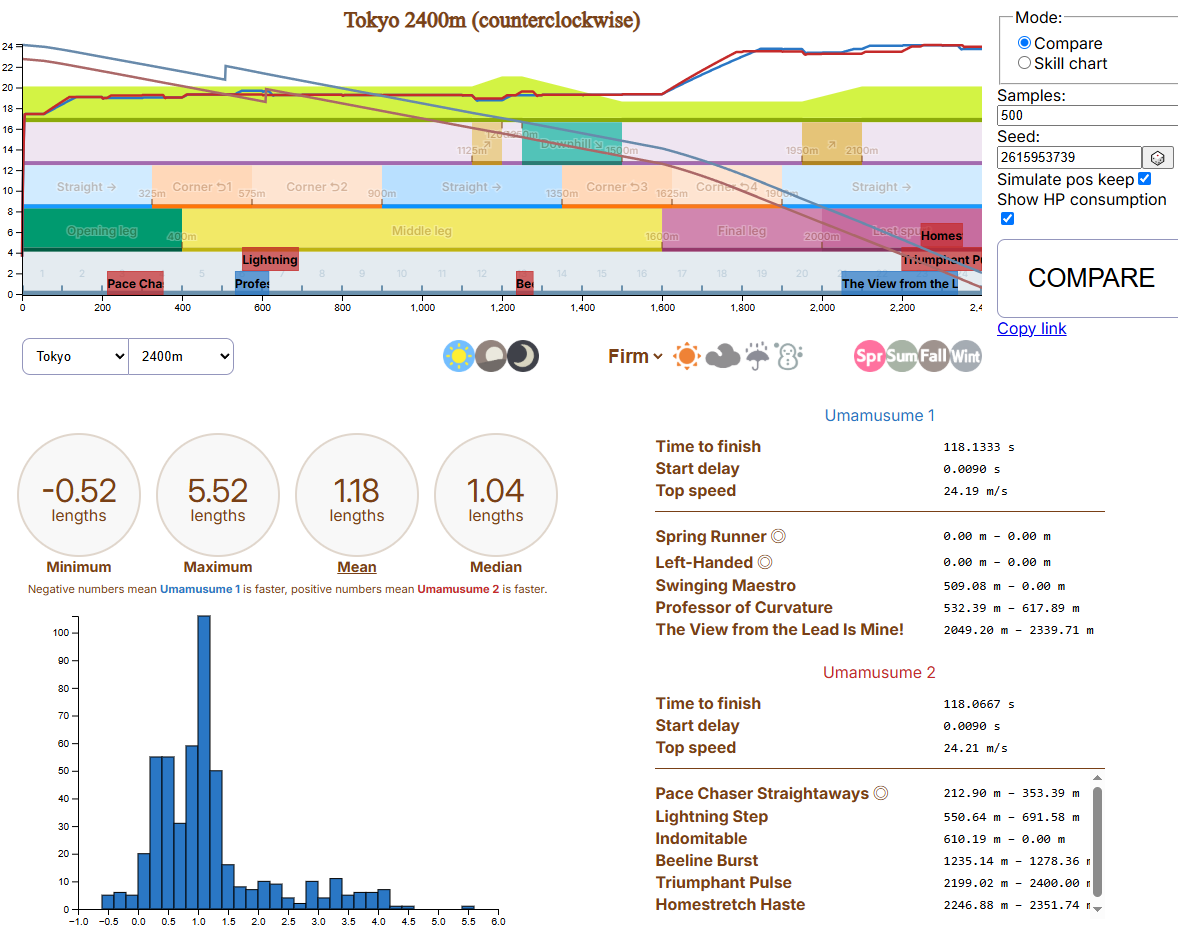Select sunny weather icon

[x=686, y=356]
